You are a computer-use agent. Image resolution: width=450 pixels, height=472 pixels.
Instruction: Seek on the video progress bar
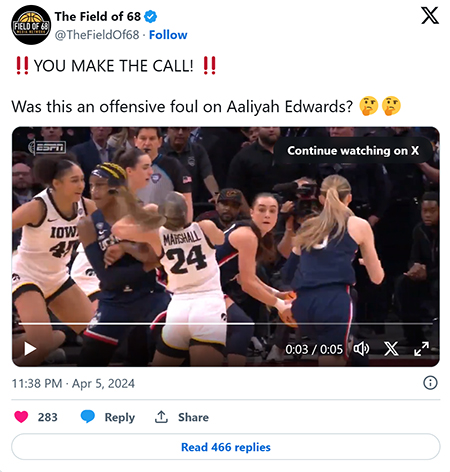click(226, 323)
